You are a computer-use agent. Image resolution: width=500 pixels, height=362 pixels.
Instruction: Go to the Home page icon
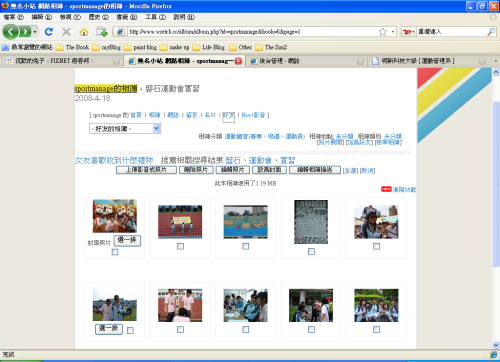click(84, 32)
